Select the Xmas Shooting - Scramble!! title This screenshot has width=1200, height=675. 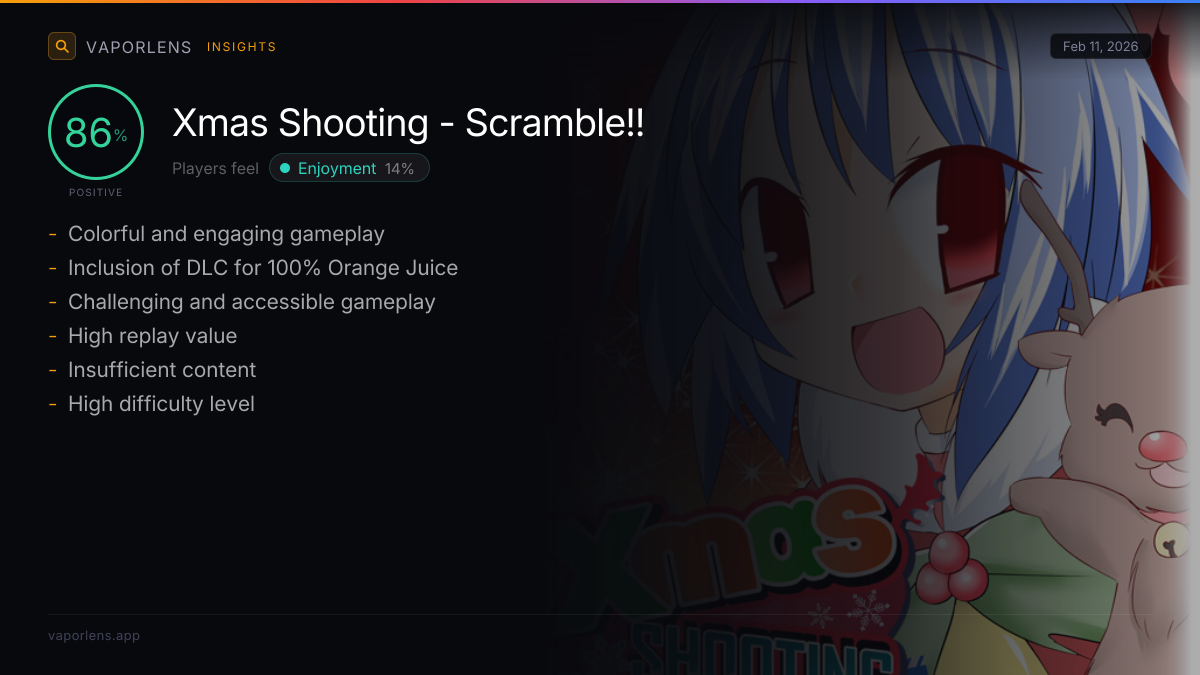tap(409, 123)
